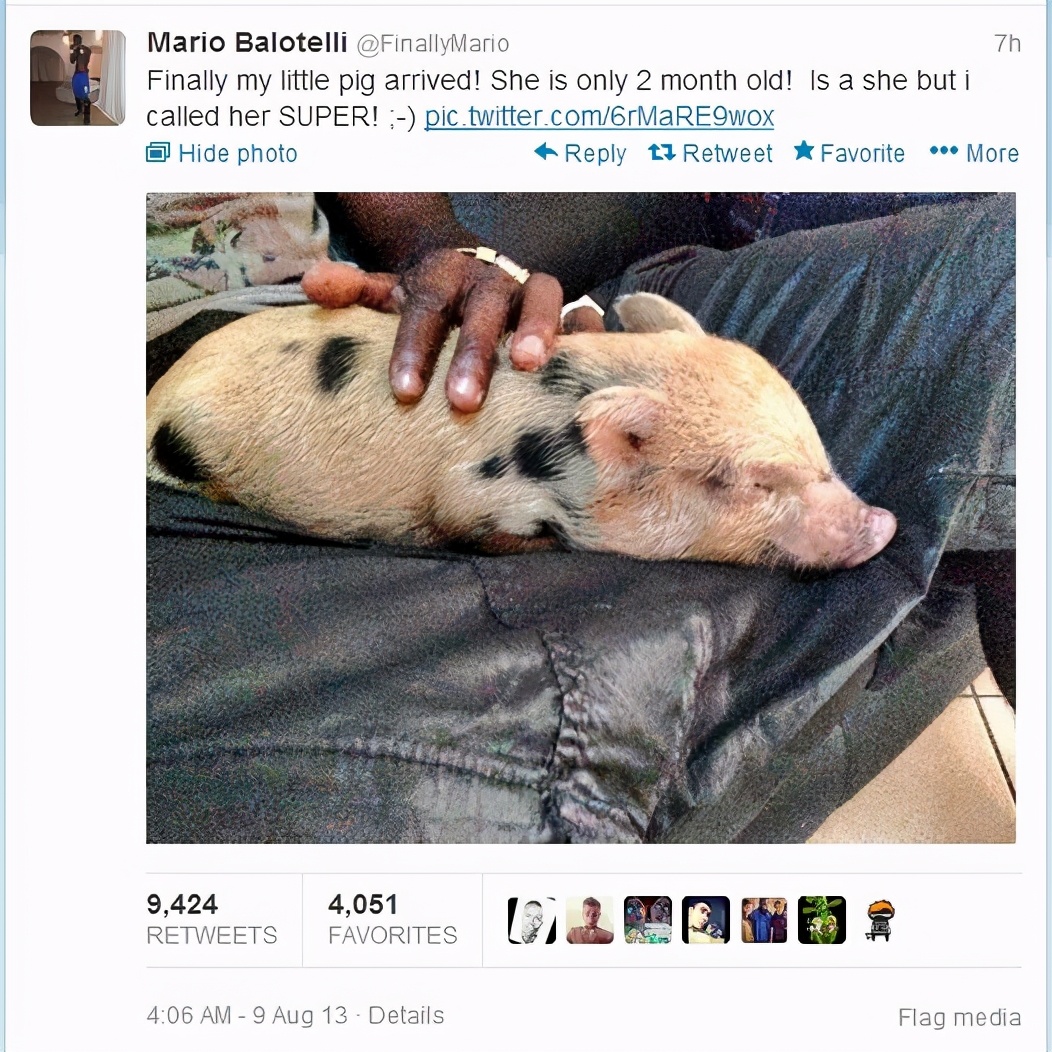Open the green plant retweeter avatar
The width and height of the screenshot is (1052, 1052).
[822, 920]
